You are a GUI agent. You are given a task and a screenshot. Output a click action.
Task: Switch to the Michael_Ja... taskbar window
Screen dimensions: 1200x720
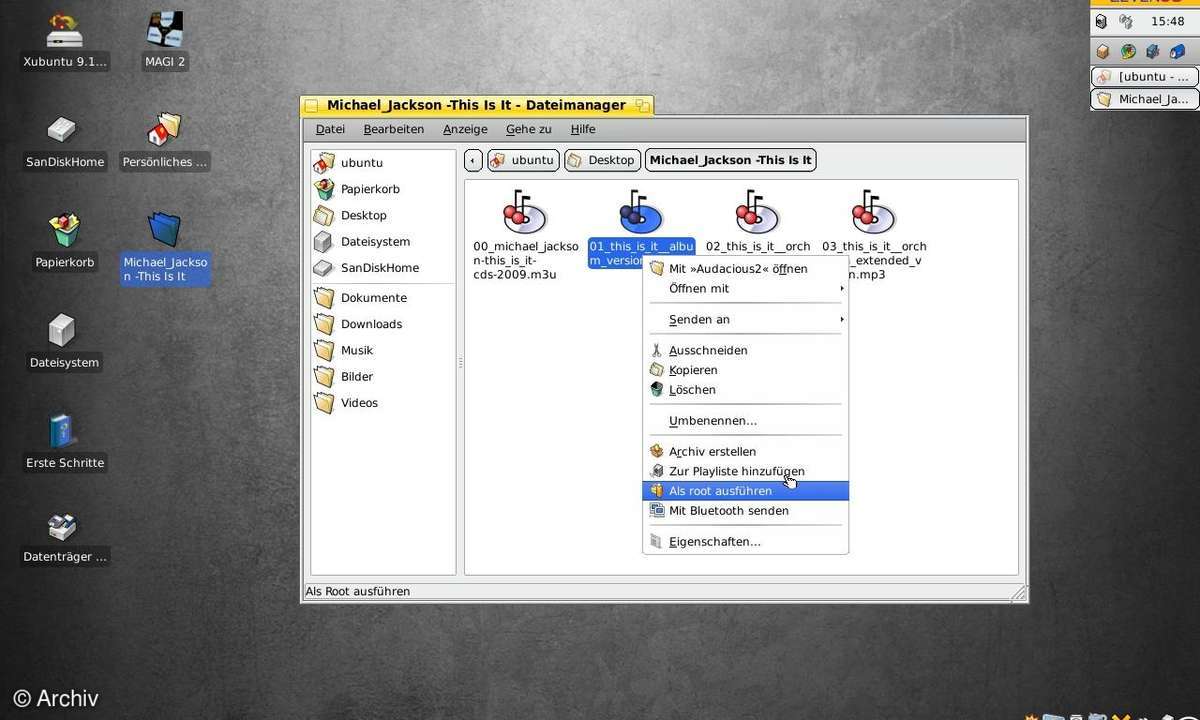coord(1144,99)
